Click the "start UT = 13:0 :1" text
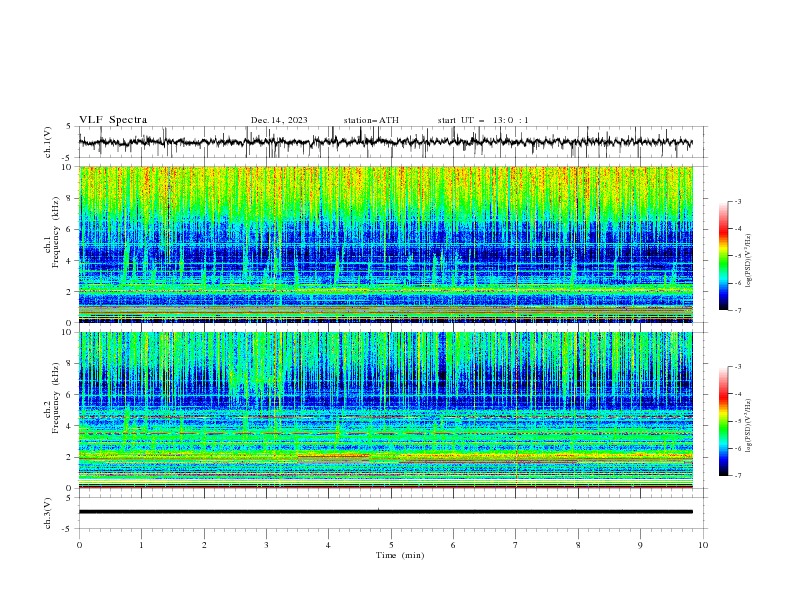The height and width of the screenshot is (612, 792). tap(483, 120)
